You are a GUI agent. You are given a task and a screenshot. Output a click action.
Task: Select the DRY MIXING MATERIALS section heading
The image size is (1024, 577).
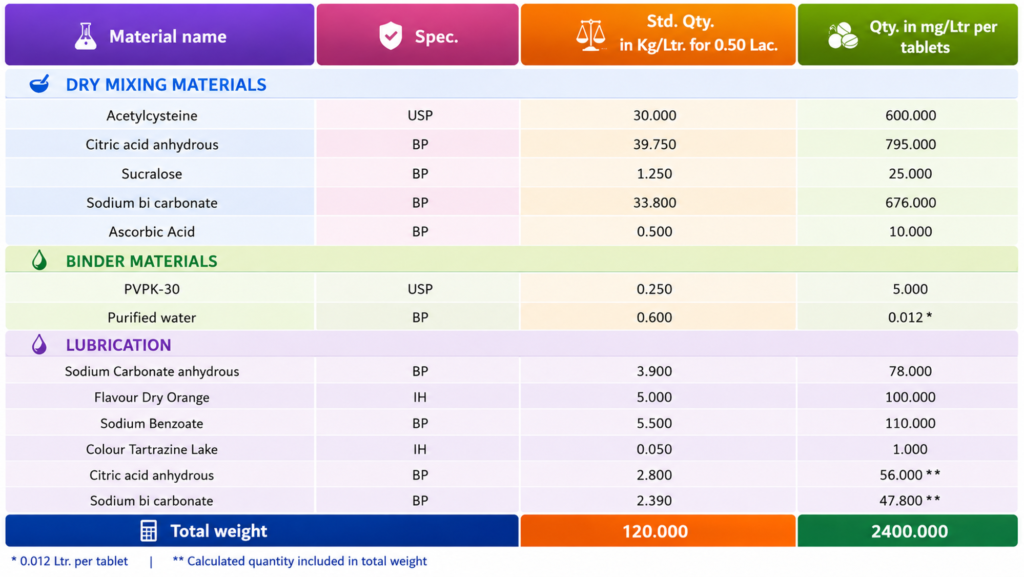coord(166,85)
